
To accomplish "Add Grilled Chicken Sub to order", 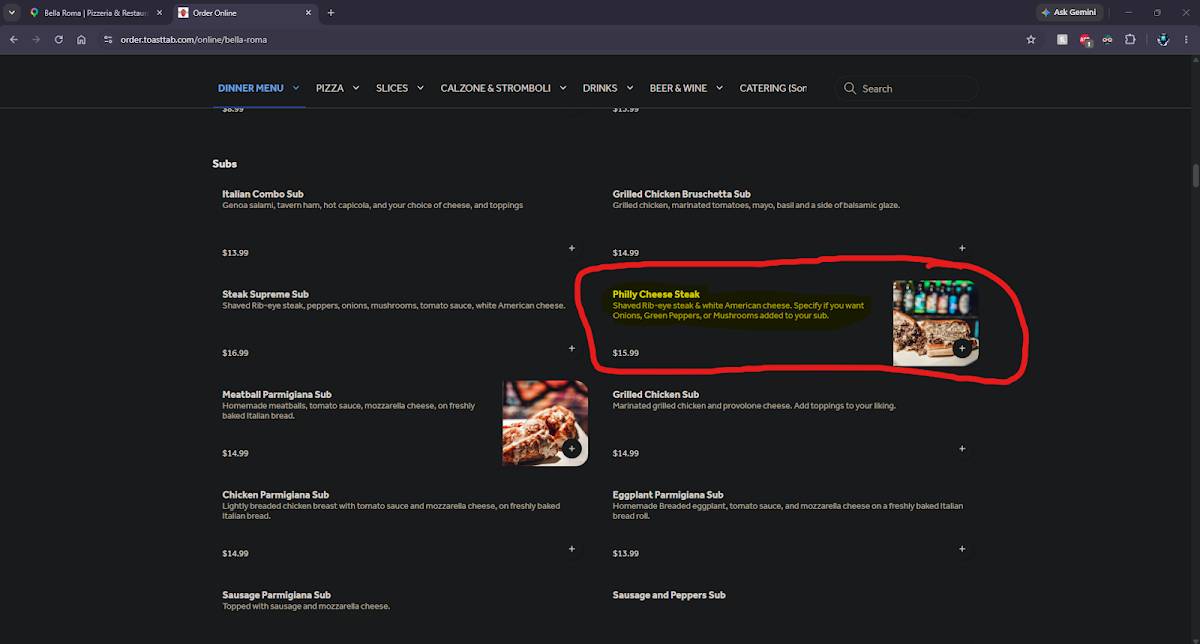I will pyautogui.click(x=962, y=448).
